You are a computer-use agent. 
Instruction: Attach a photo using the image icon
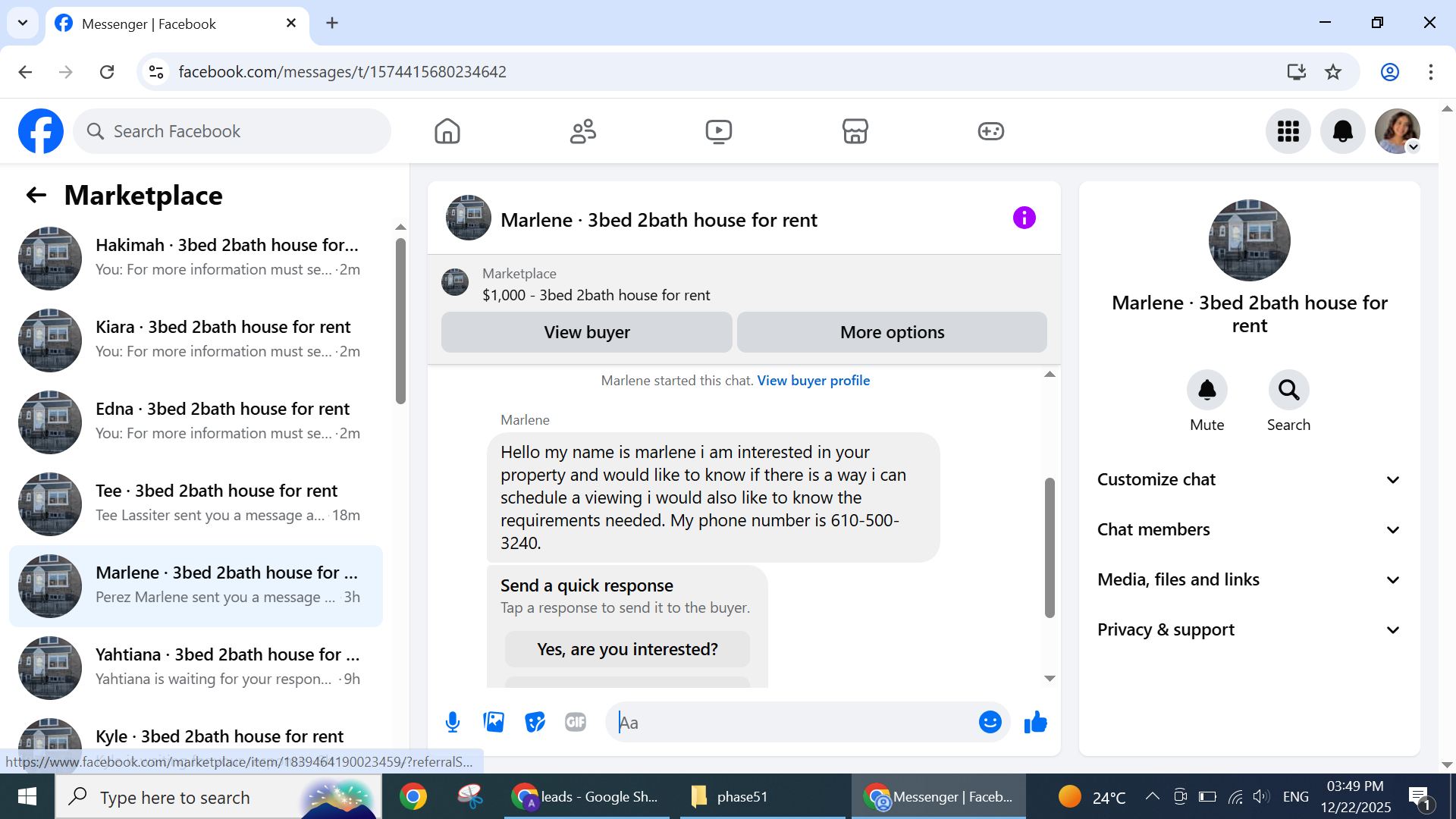(x=494, y=722)
